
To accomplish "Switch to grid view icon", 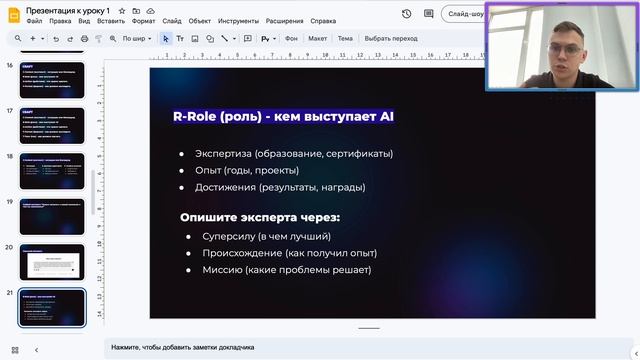I will pos(15,350).
